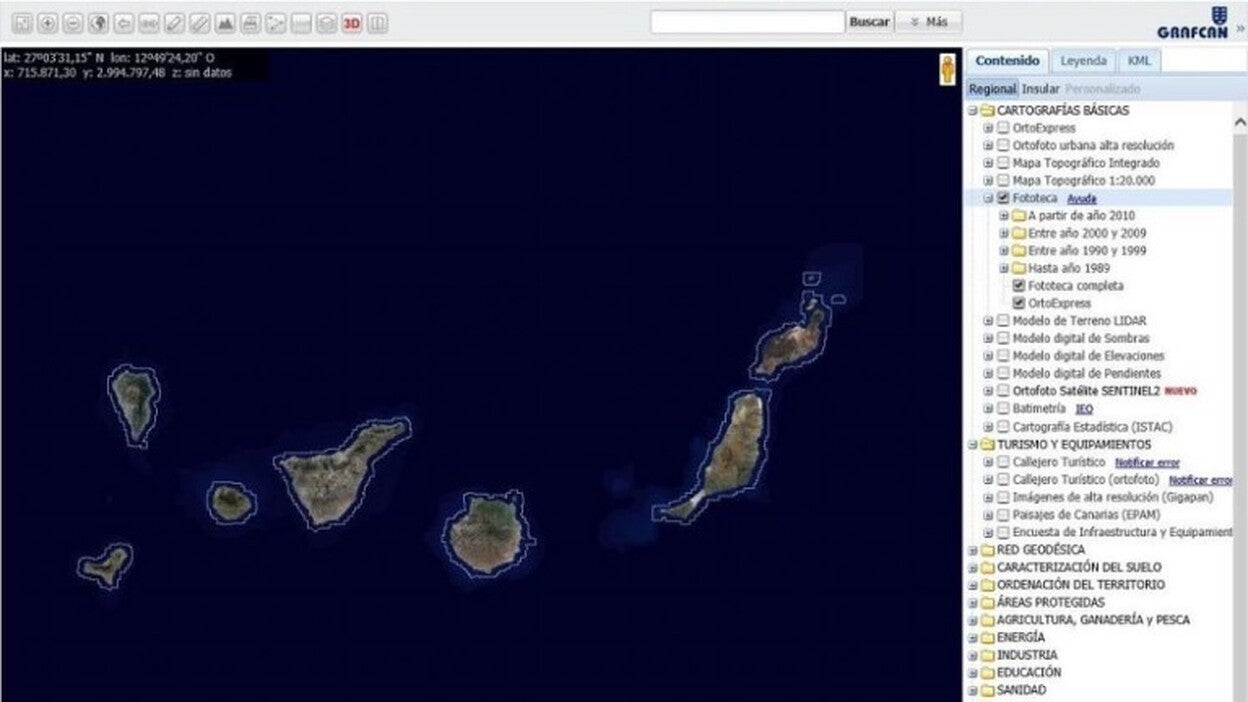
Task: Select the Insular sub-tab
Action: coord(1040,89)
